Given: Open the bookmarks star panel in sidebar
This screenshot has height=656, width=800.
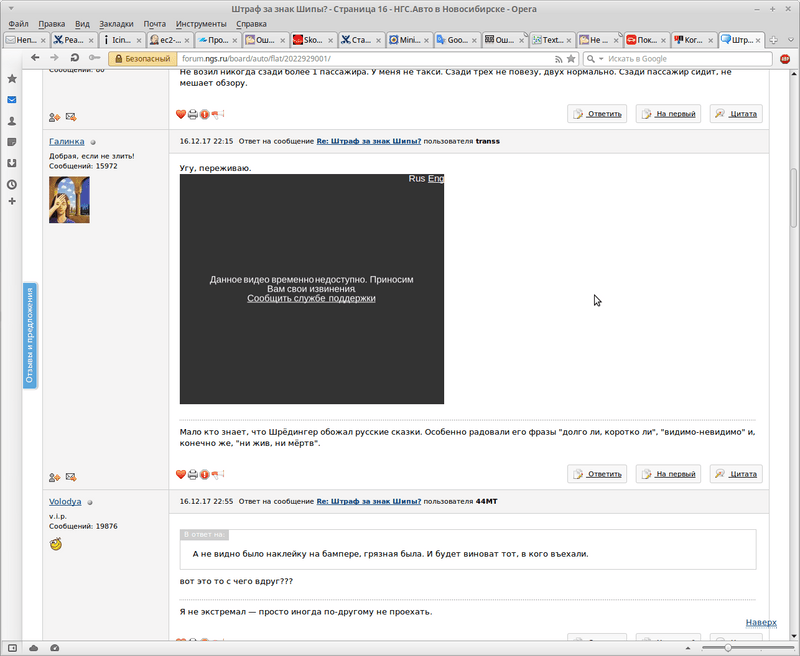Looking at the screenshot, I should [12, 78].
